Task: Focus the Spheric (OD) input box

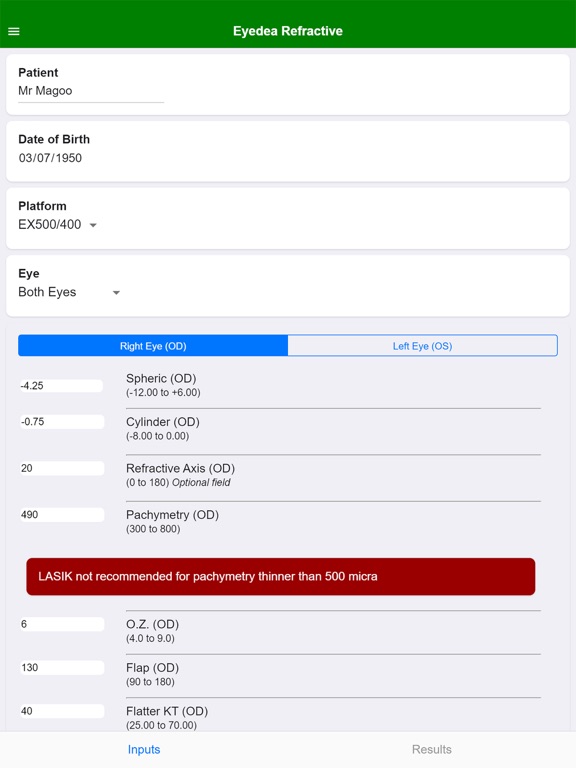Action: [x=61, y=385]
